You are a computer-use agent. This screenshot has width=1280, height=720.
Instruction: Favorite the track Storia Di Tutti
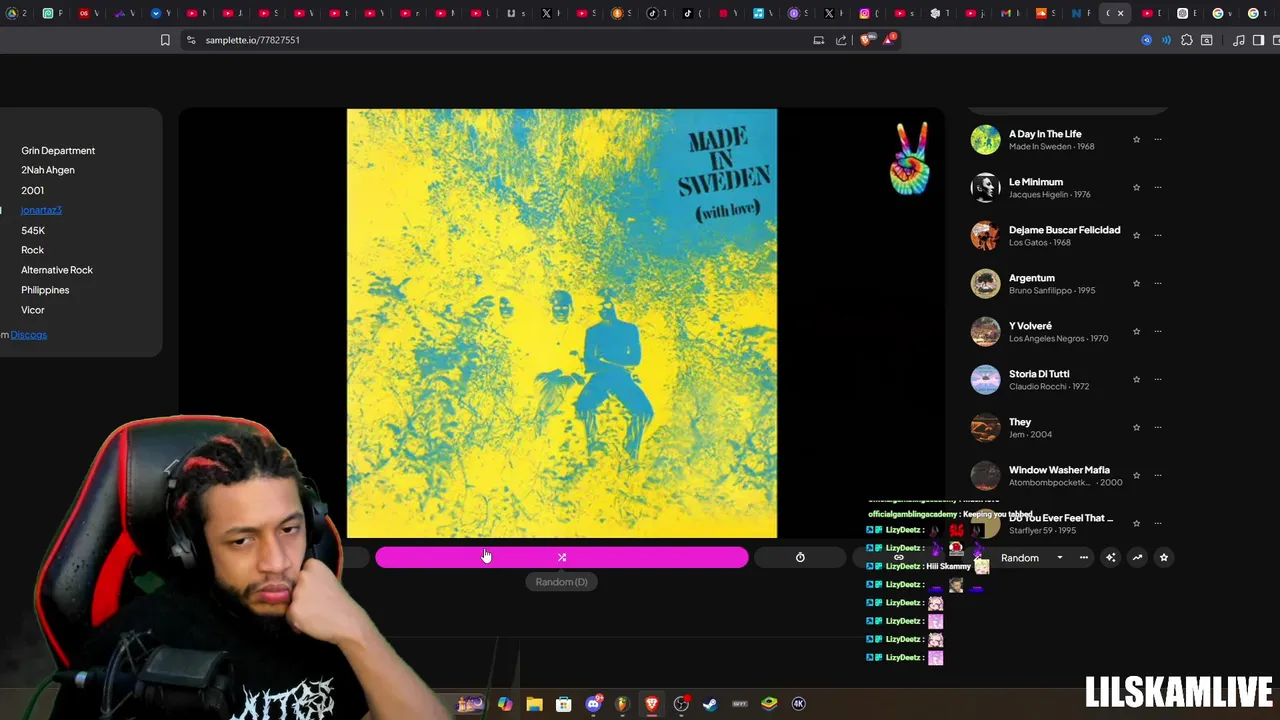tap(1136, 379)
